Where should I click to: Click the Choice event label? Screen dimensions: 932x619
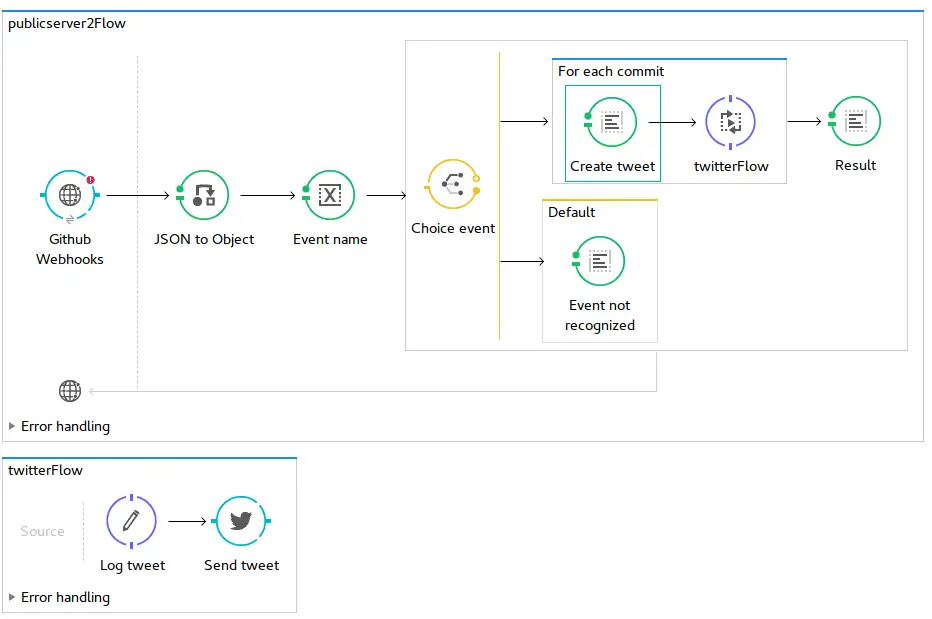tap(453, 228)
